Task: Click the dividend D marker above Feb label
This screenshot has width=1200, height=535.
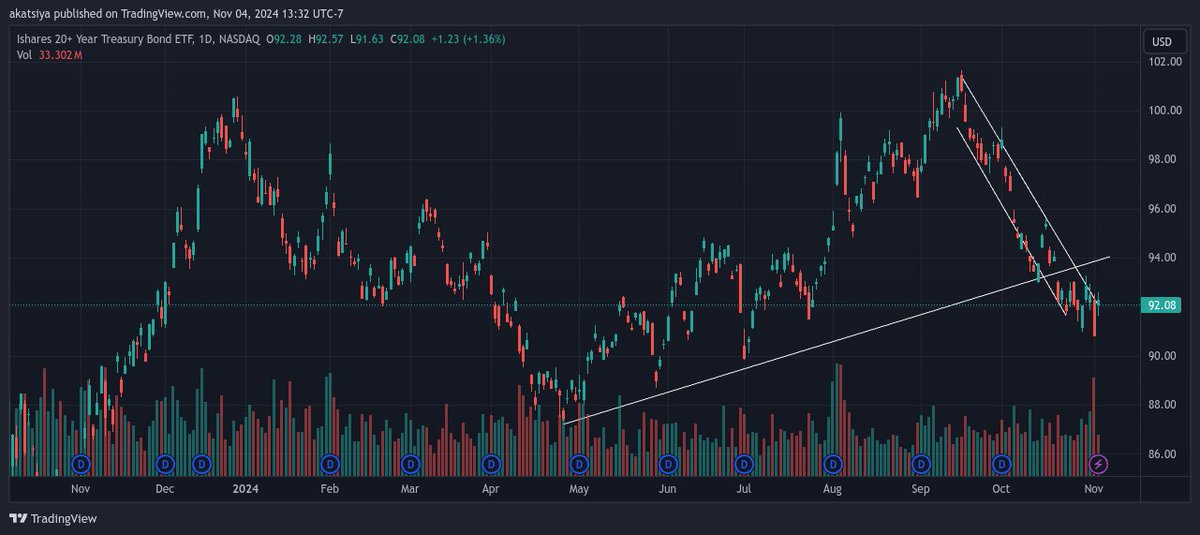Action: click(330, 464)
